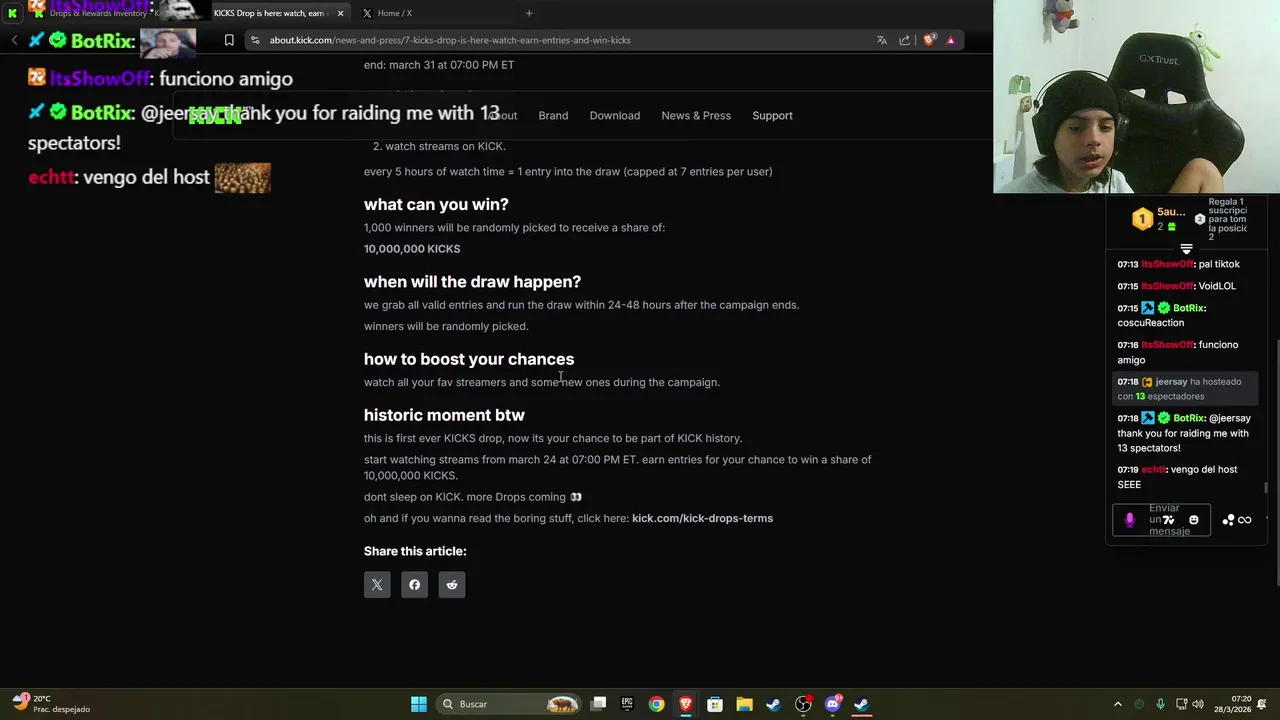Click BotRix's coscuReaction message
The image size is (1280, 720).
tap(1162, 315)
